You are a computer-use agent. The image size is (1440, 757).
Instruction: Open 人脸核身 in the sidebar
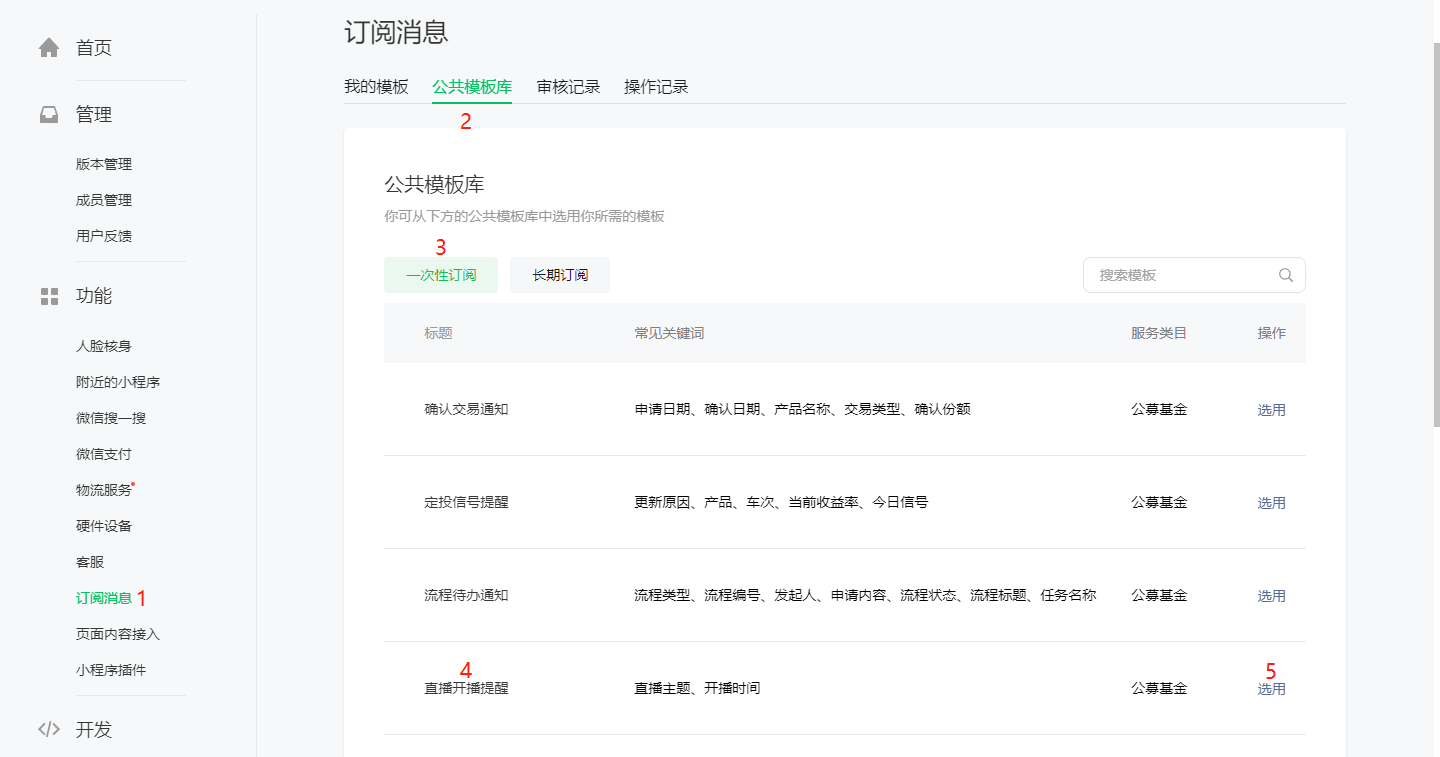(x=104, y=346)
